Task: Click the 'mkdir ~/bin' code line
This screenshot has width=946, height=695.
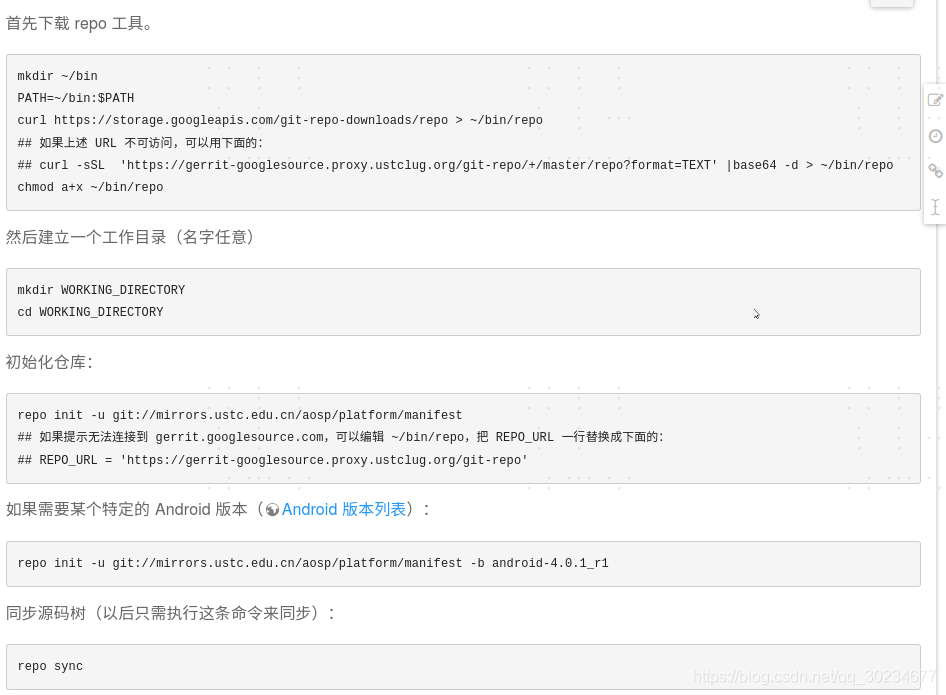Action: click(57, 76)
